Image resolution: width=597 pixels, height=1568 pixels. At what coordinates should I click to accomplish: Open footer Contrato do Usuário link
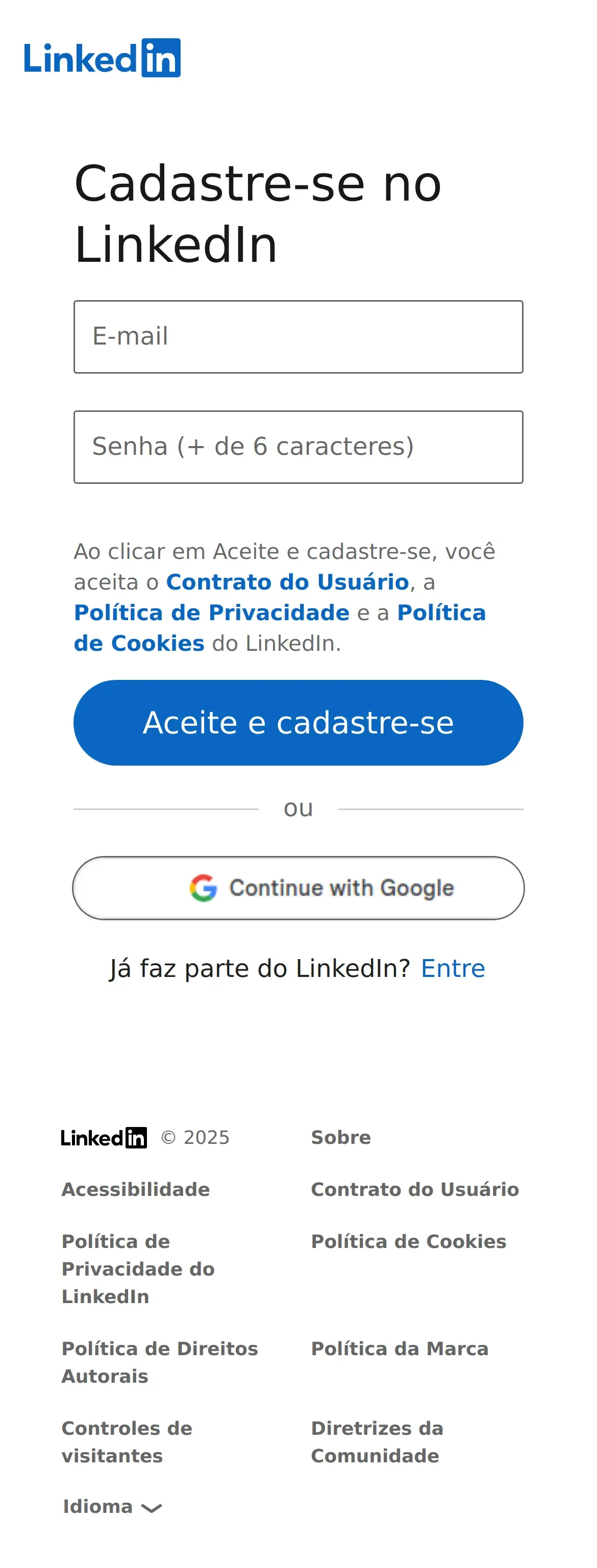click(415, 1189)
